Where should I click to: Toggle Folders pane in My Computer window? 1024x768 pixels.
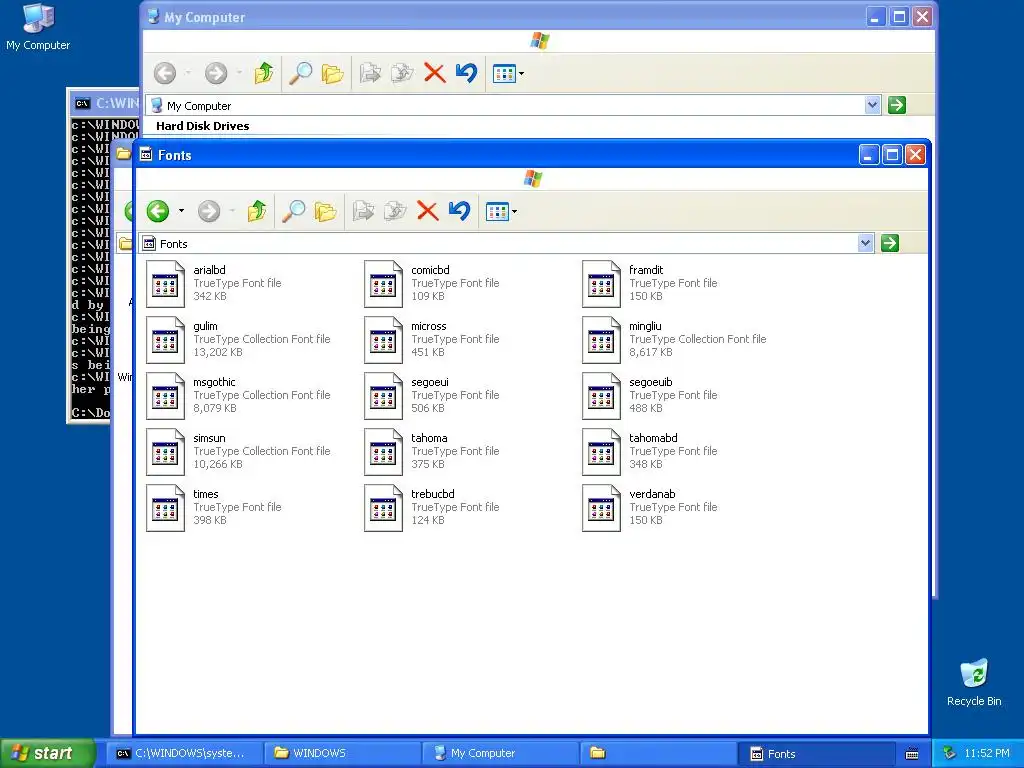(x=332, y=73)
